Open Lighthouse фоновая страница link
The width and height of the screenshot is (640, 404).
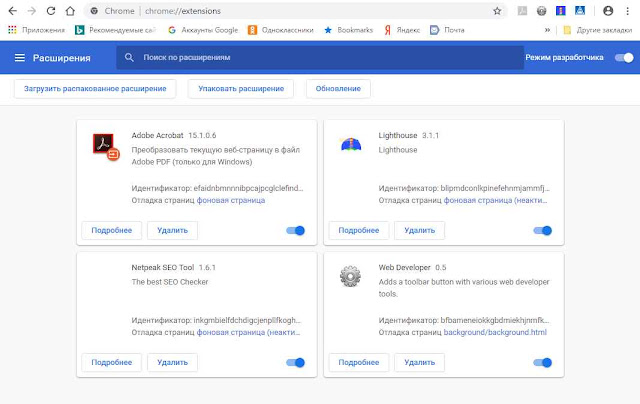coord(496,200)
